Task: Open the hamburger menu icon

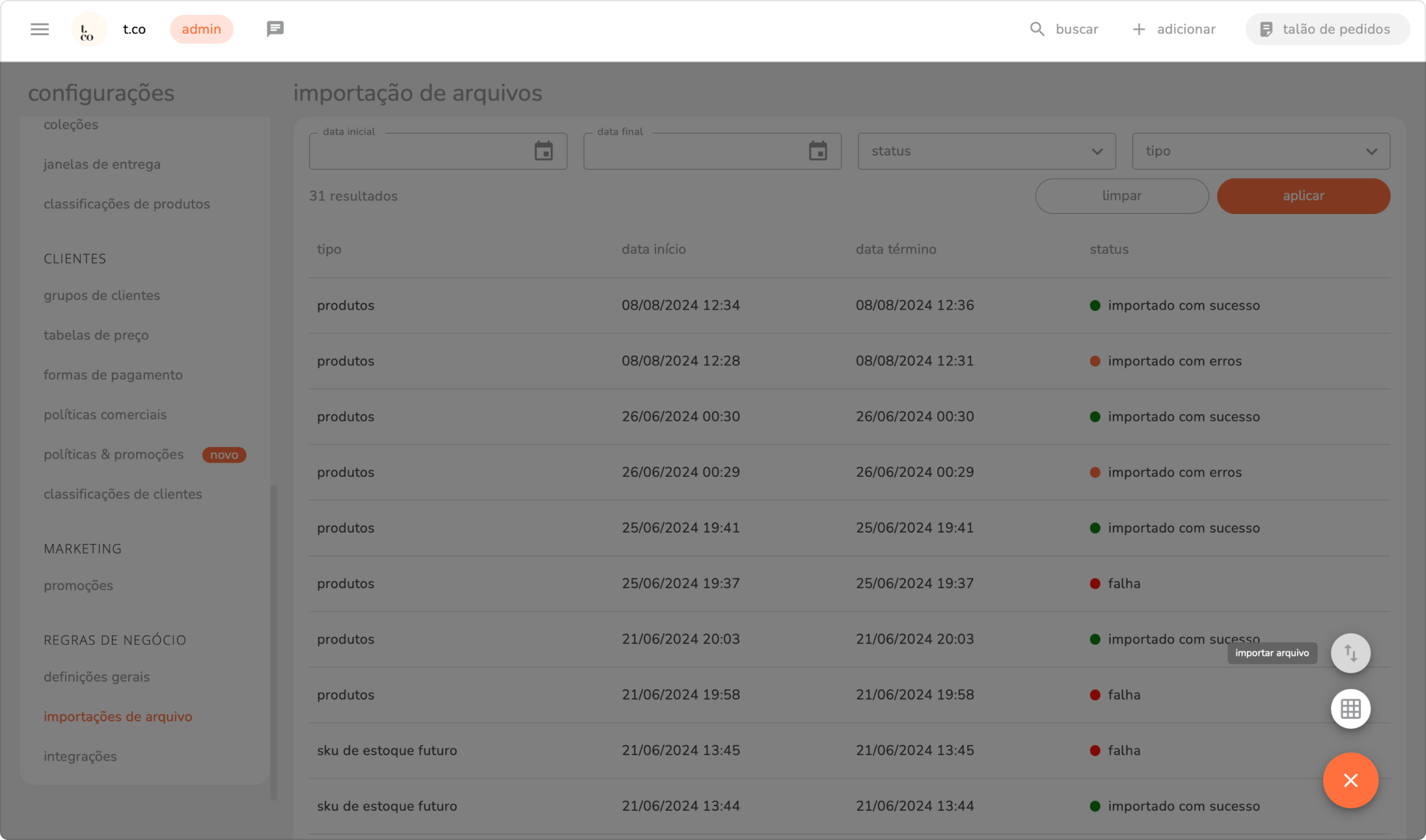Action: [39, 29]
